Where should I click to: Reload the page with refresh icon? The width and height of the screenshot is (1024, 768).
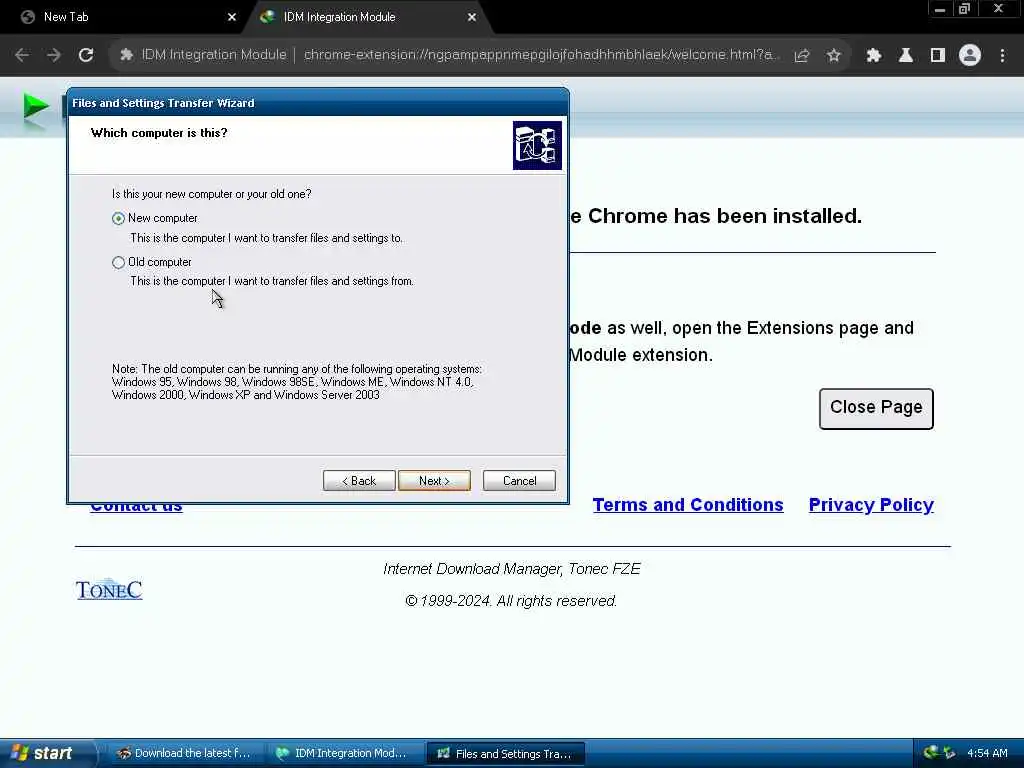pyautogui.click(x=86, y=55)
